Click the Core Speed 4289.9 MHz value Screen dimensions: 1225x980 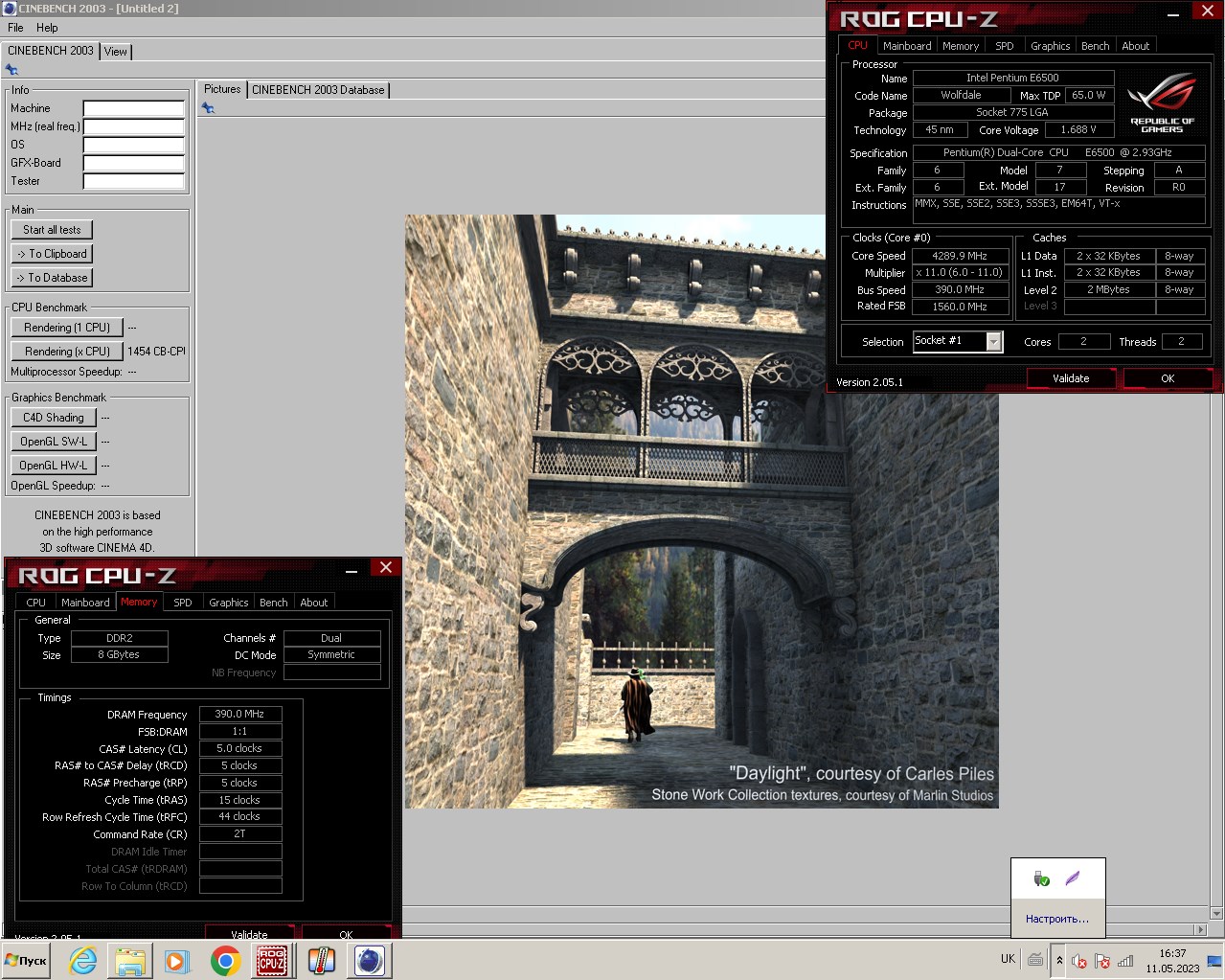[960, 256]
